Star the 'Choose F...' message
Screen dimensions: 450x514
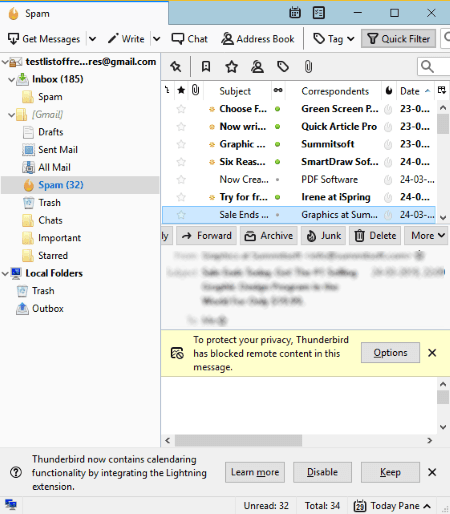pyautogui.click(x=181, y=109)
